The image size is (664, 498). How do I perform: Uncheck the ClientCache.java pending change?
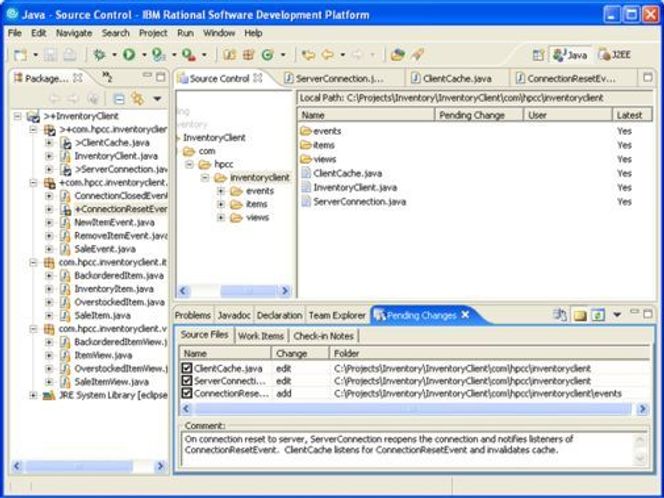point(186,368)
